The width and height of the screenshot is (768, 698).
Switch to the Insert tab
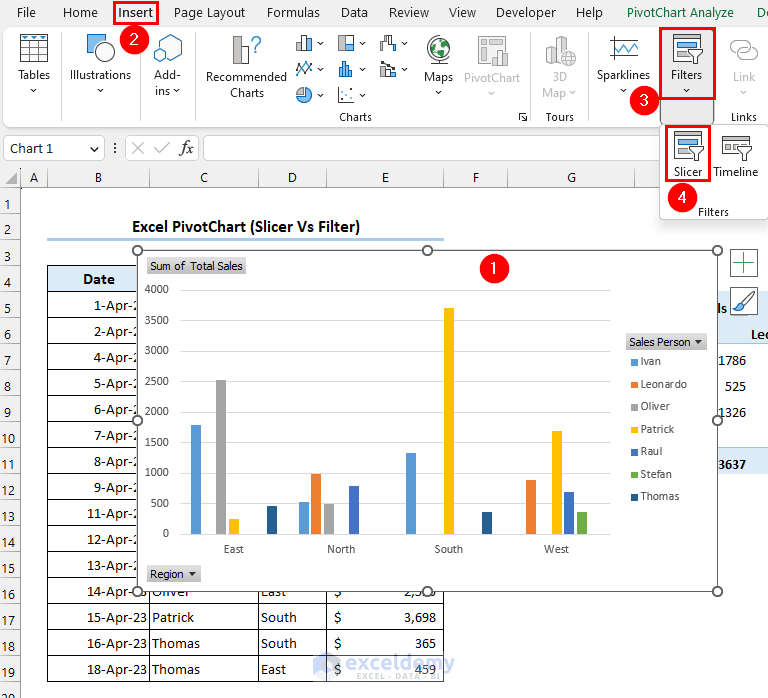click(x=135, y=12)
